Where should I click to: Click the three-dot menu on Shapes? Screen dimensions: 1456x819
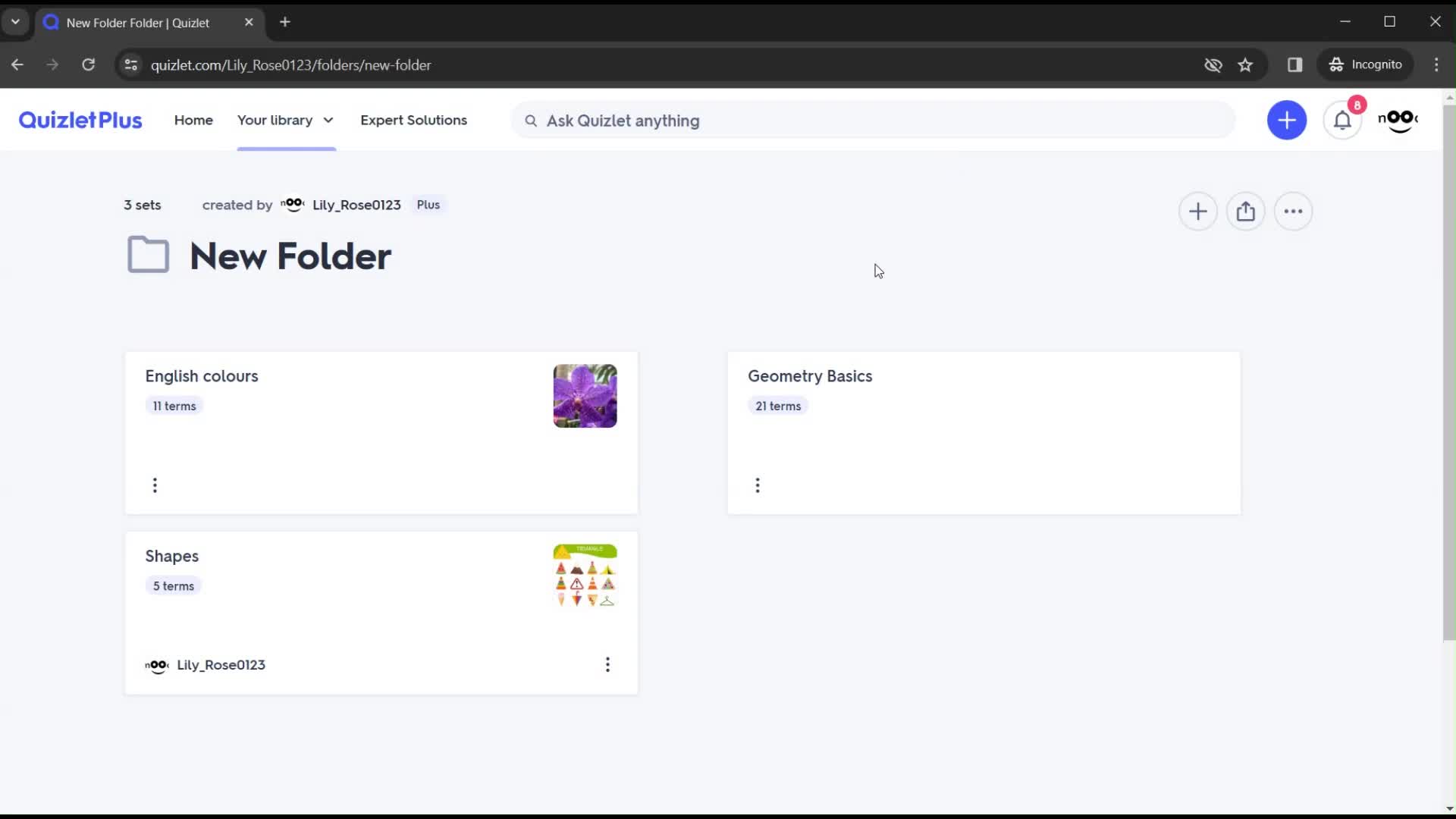(x=607, y=664)
